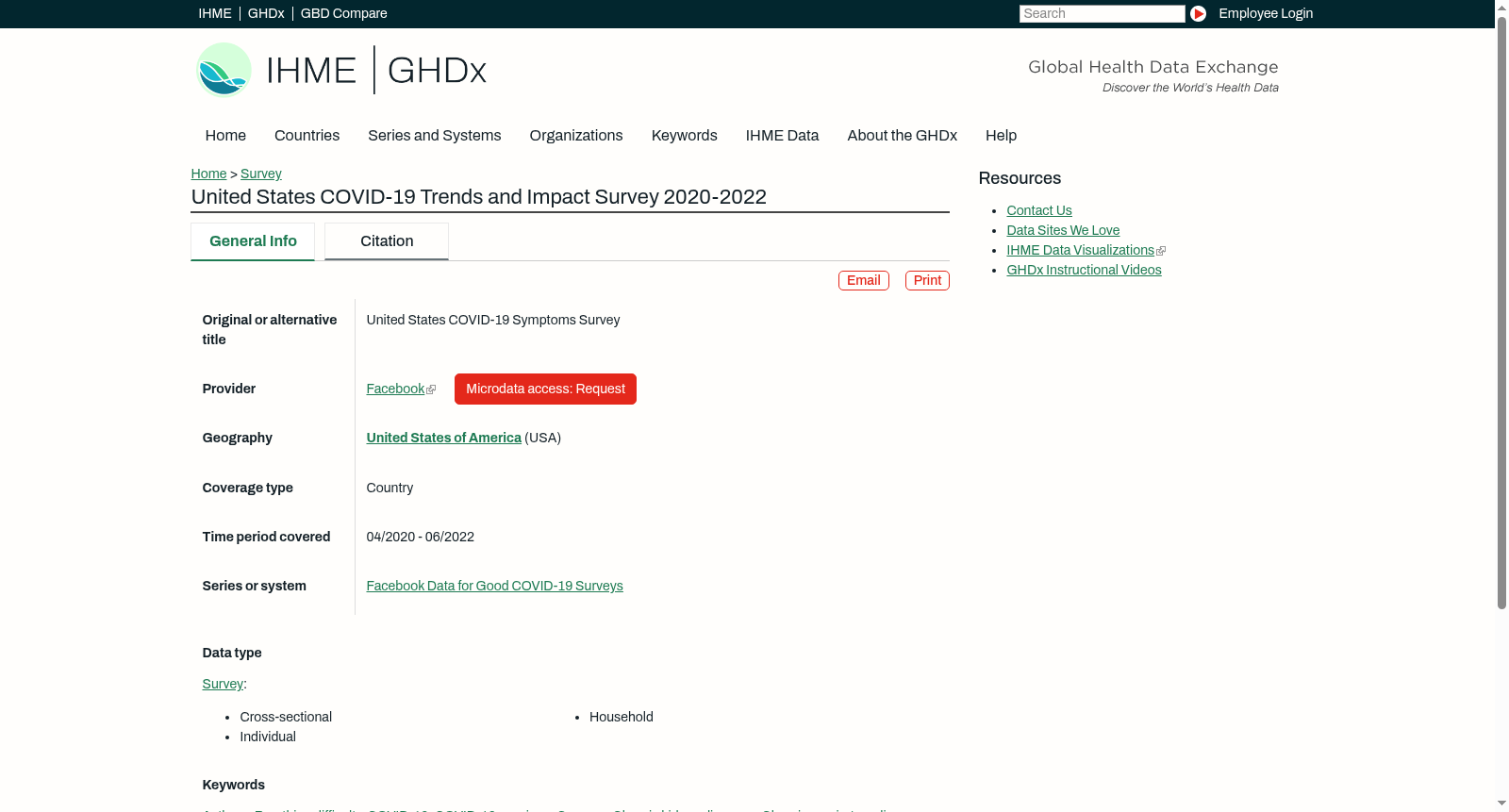Screen dimensions: 1509x812
Task: Click the Print button
Action: (x=927, y=280)
